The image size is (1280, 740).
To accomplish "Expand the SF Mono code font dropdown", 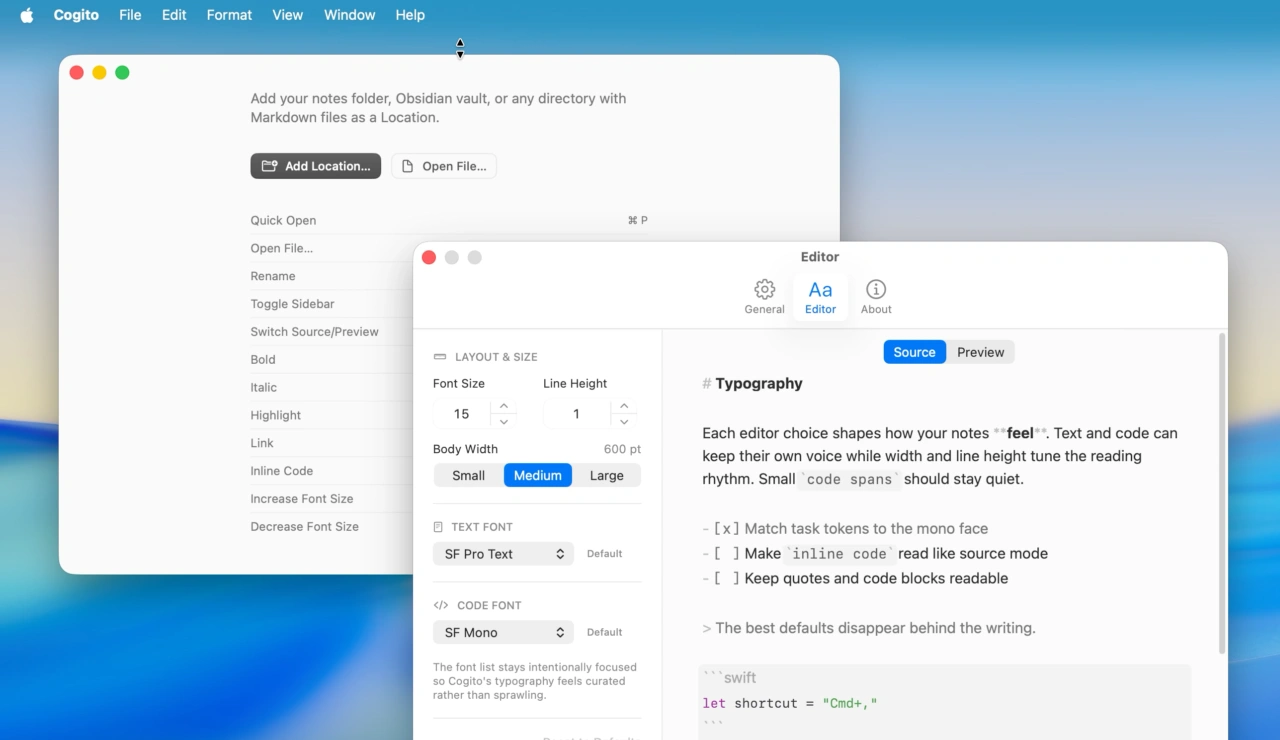I will (503, 633).
